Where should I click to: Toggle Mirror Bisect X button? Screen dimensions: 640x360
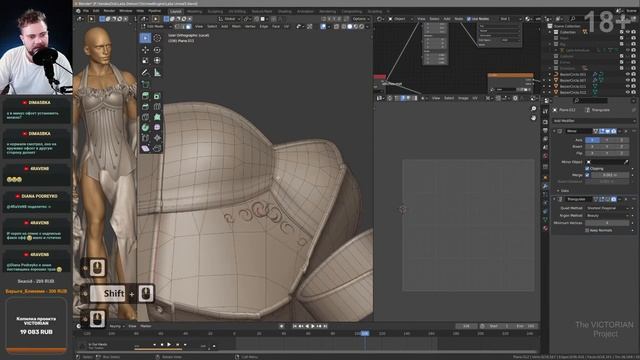(x=592, y=147)
